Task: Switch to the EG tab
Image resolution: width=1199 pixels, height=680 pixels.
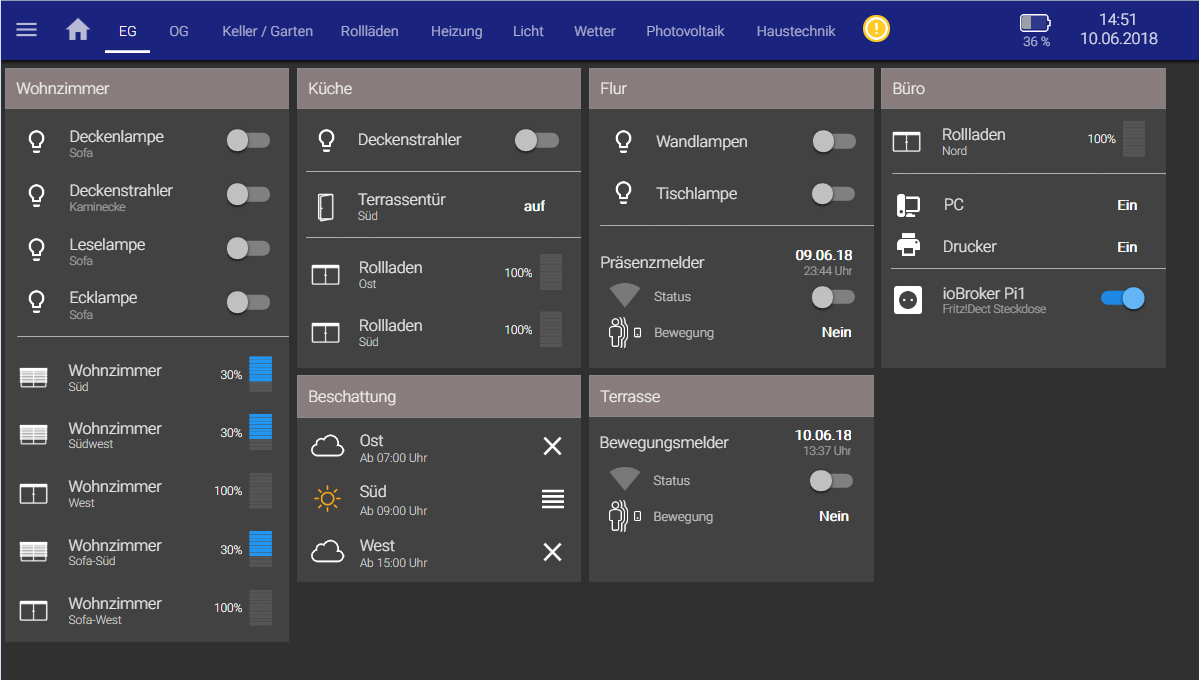Action: tap(128, 31)
